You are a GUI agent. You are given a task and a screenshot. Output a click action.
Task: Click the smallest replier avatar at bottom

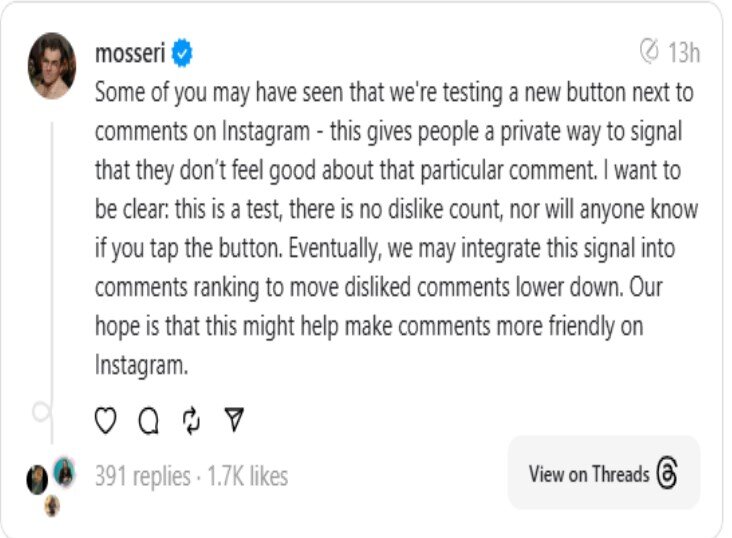(x=52, y=507)
